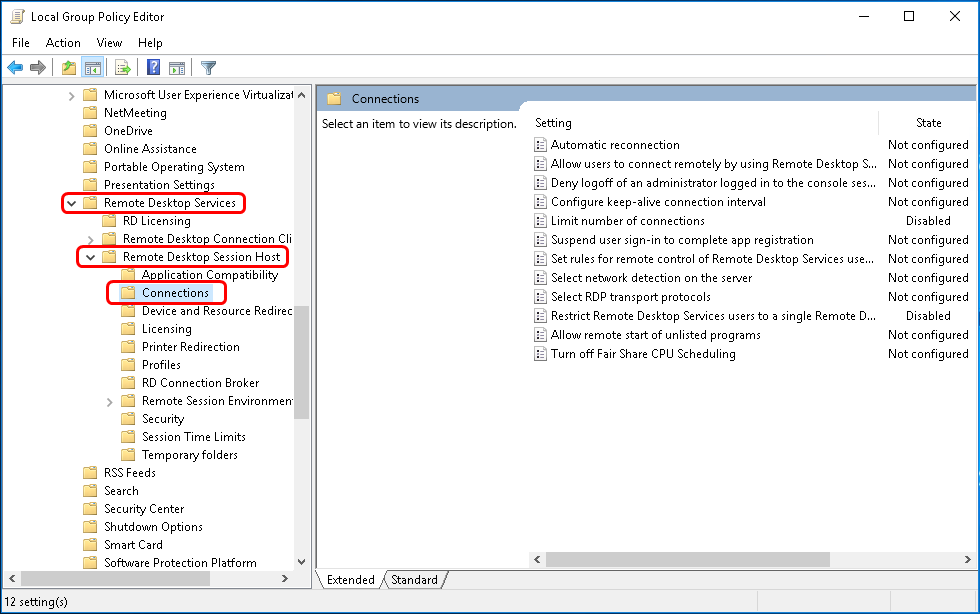Expand the Remote Session Environment node

(110, 400)
